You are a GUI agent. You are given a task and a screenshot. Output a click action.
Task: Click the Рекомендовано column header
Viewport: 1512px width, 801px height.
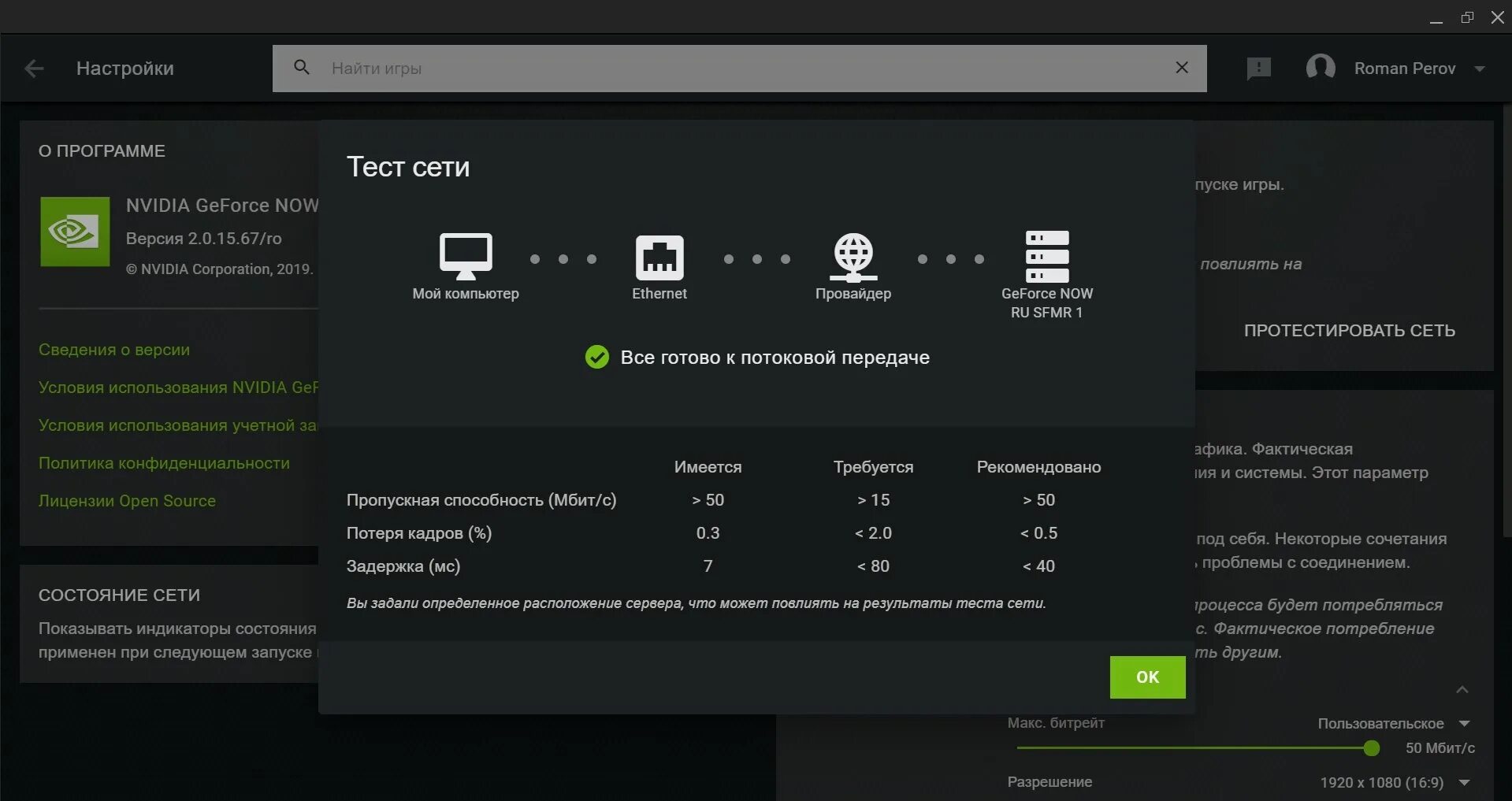tap(1038, 467)
